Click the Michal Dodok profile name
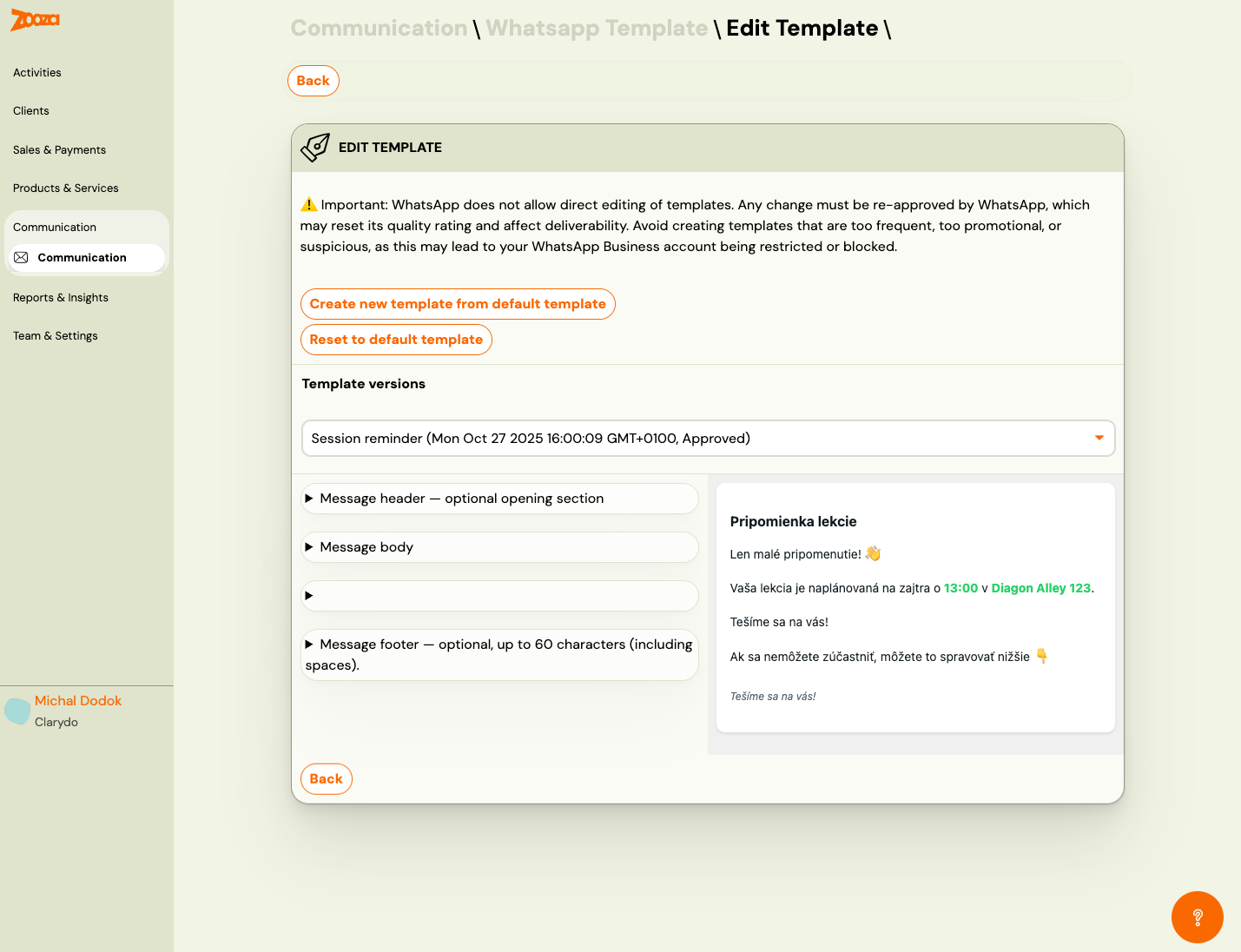Viewport: 1241px width, 952px height. 78,701
